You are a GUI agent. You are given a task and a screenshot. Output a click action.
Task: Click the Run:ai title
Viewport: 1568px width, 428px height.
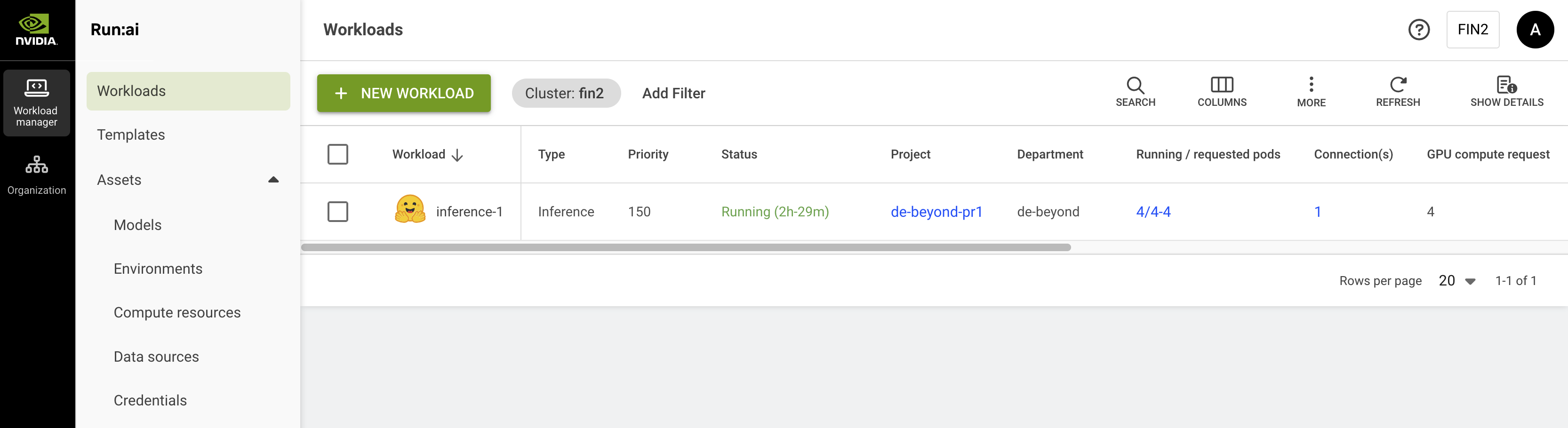(x=114, y=30)
